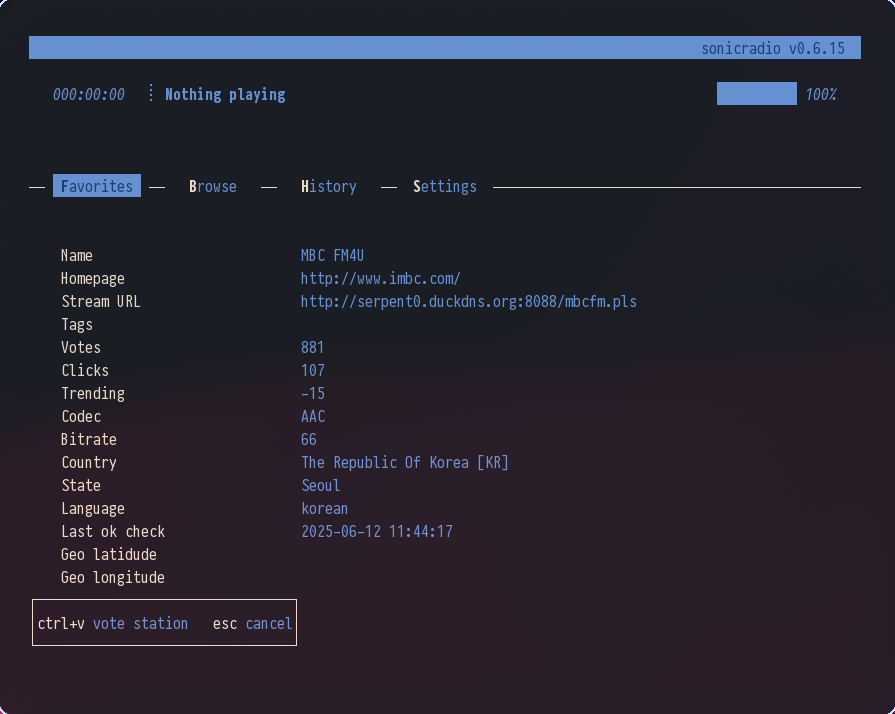This screenshot has height=714, width=895.
Task: Click the Homepage field label
Action: [x=92, y=279]
